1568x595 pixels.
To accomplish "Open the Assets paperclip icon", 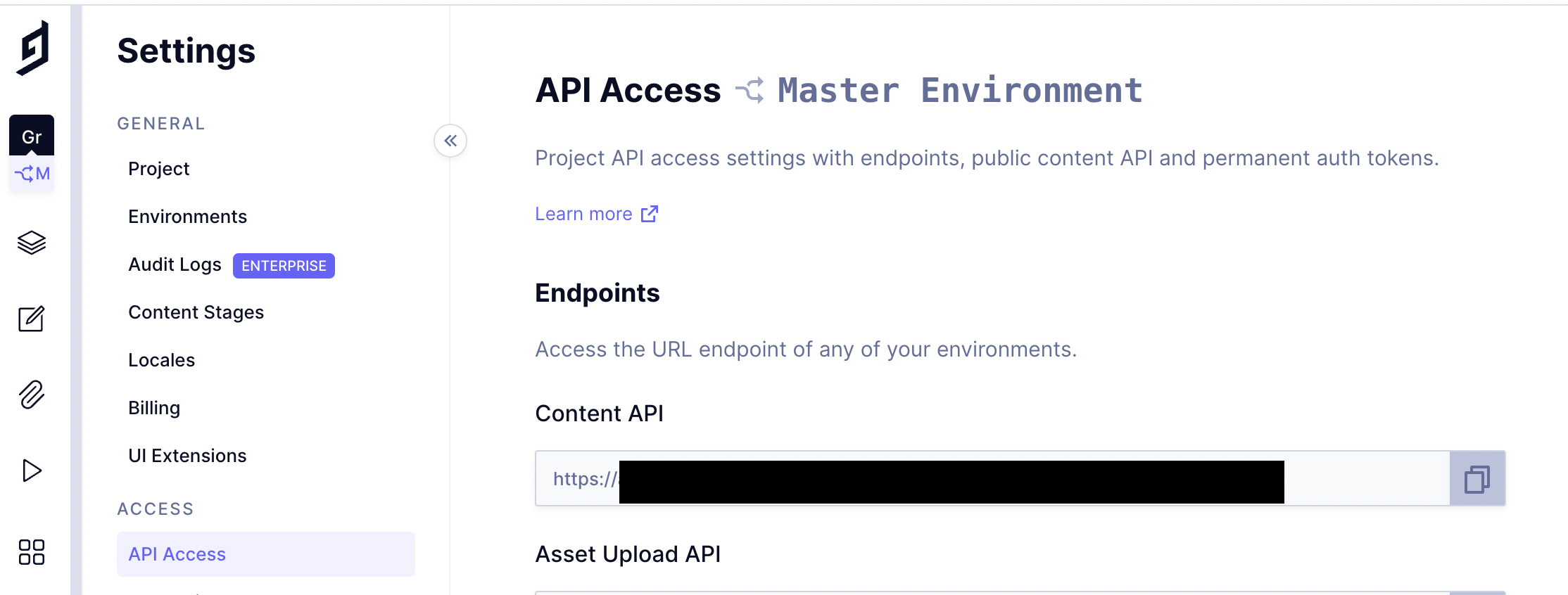I will [x=32, y=395].
